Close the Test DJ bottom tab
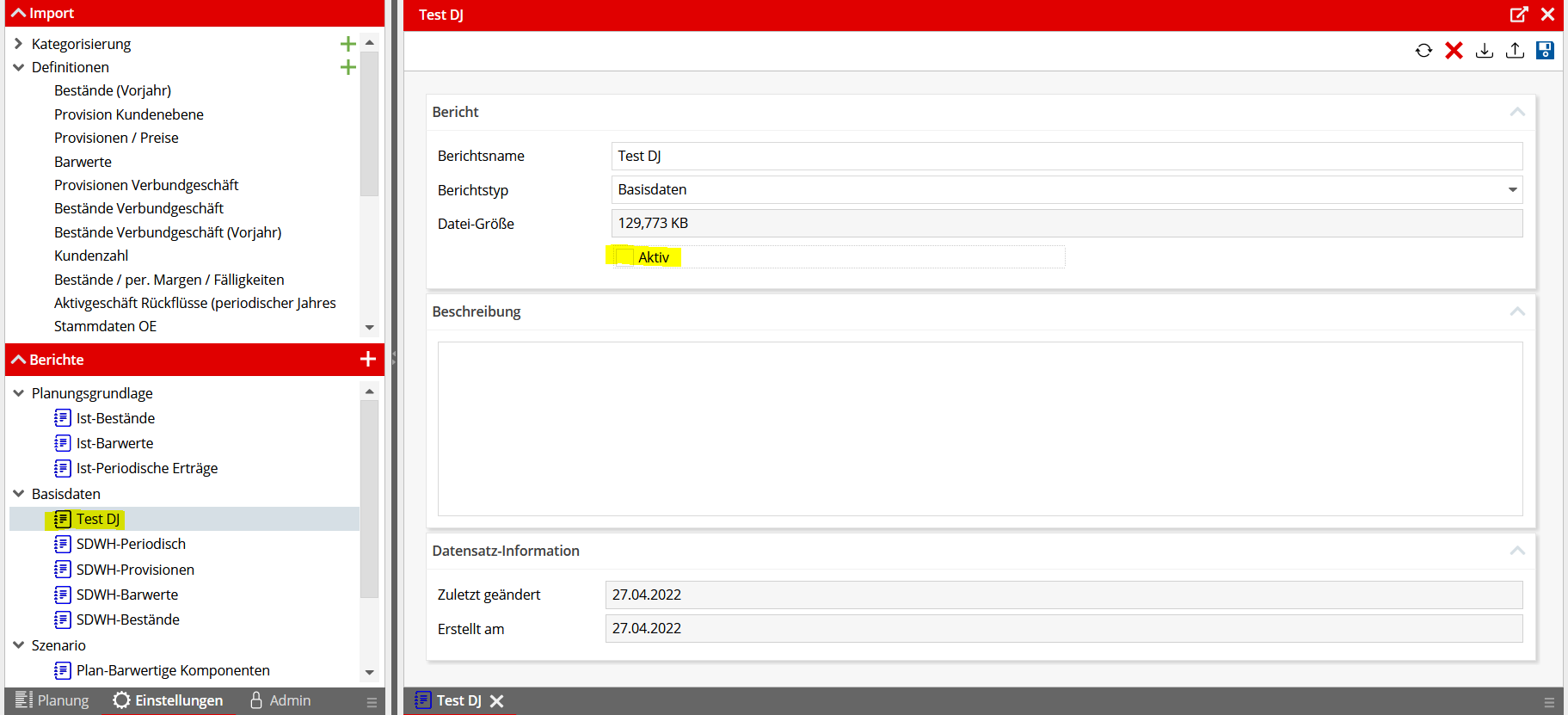The image size is (1568, 715). click(497, 701)
